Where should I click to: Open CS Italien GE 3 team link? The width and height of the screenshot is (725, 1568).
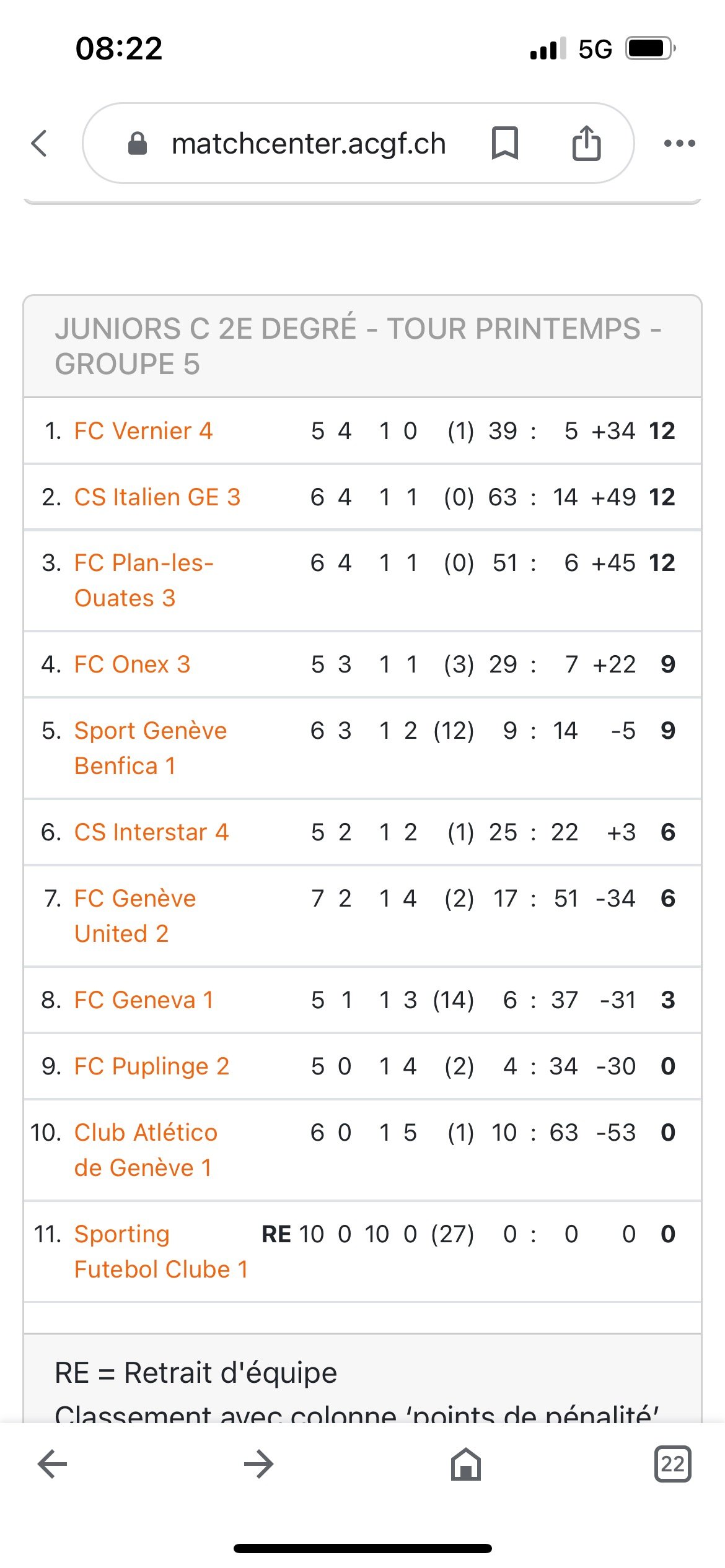157,497
